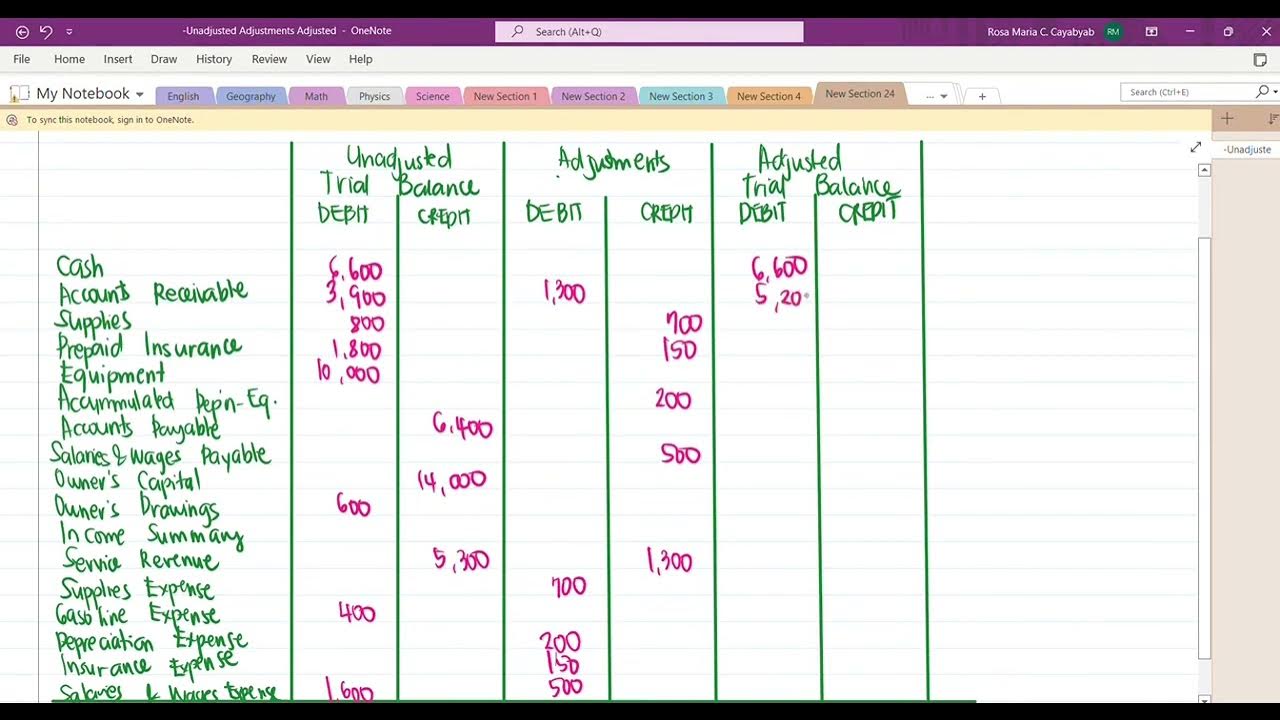Screen dimensions: 1280x720
Task: Open the Insert ribbon tab
Action: click(118, 59)
